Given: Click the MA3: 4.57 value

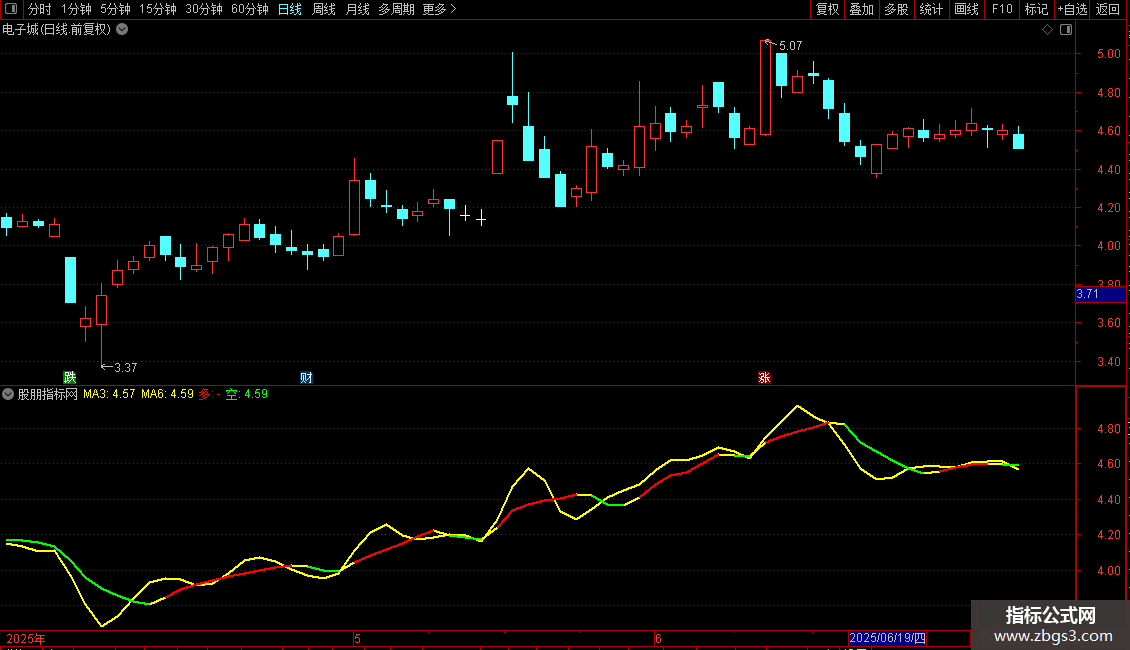Looking at the screenshot, I should coord(109,394).
